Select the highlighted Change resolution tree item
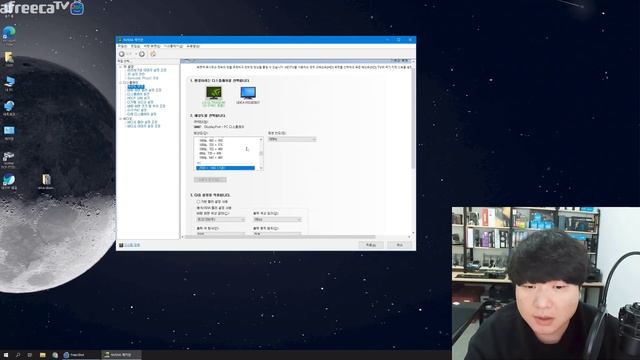Screen dimensions: 640x360 136,87
